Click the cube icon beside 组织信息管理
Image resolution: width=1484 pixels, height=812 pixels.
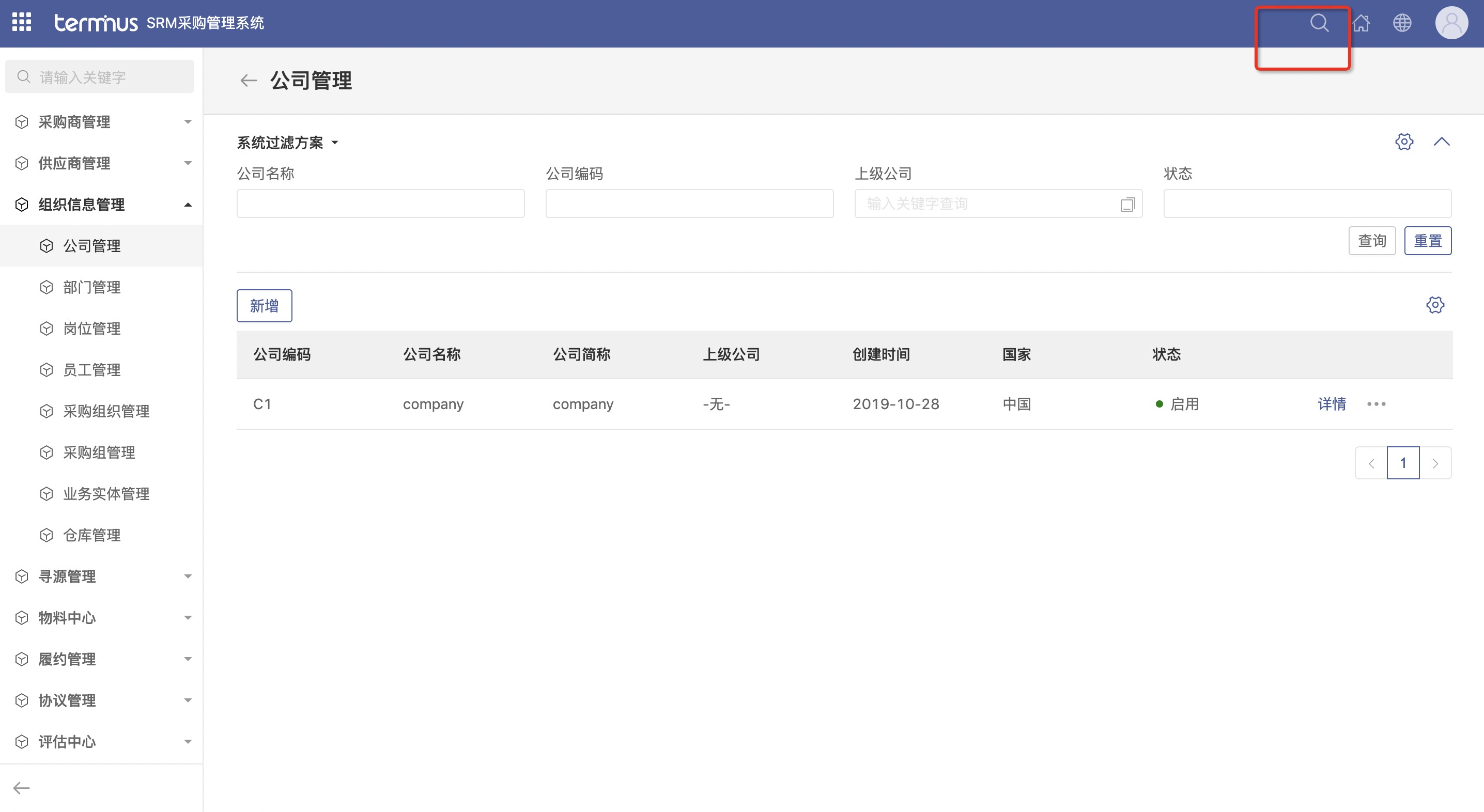(22, 205)
